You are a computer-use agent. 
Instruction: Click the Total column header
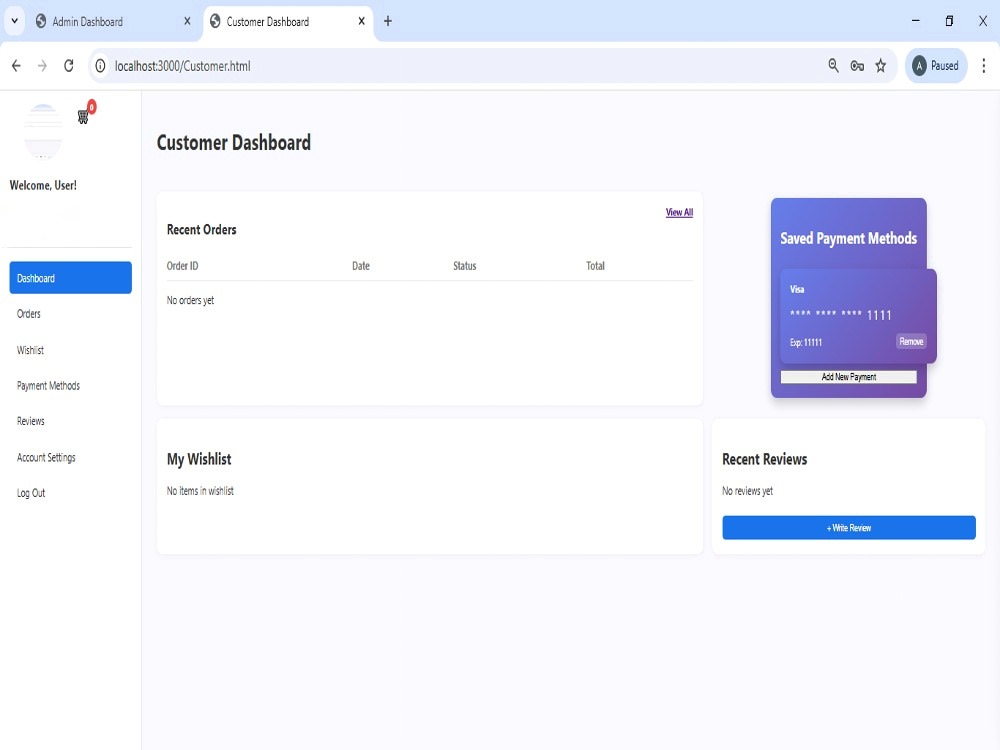596,266
